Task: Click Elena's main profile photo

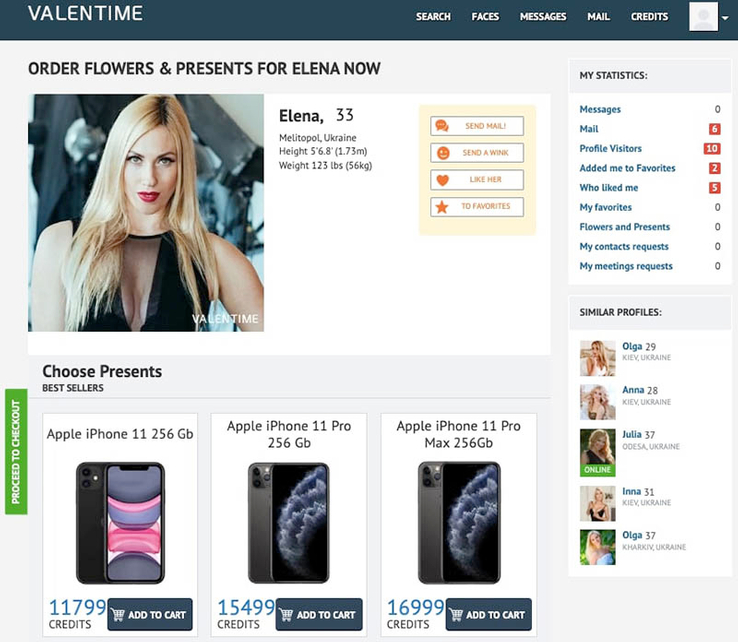Action: point(146,213)
